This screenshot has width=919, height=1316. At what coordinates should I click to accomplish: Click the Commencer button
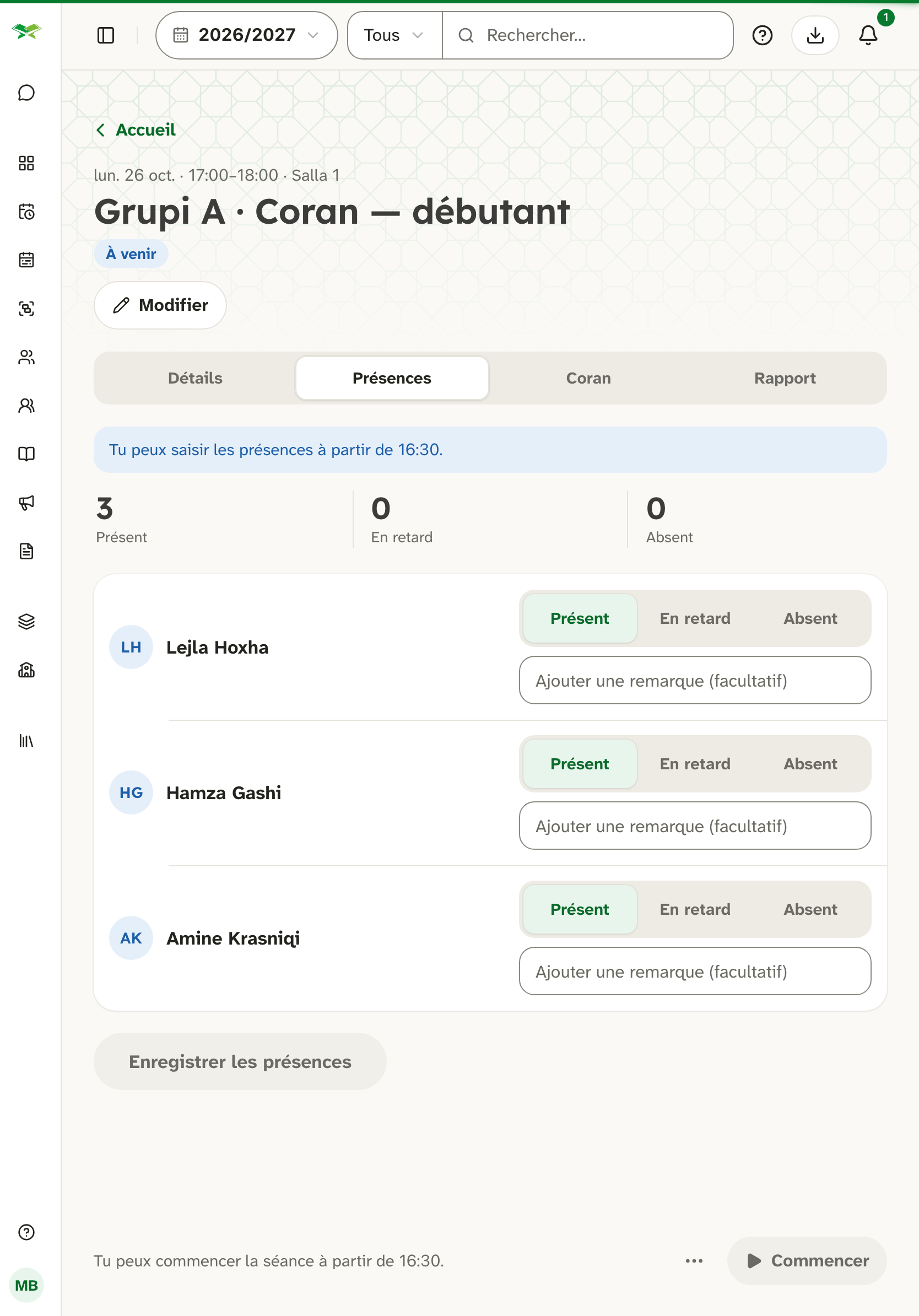[x=807, y=1261]
